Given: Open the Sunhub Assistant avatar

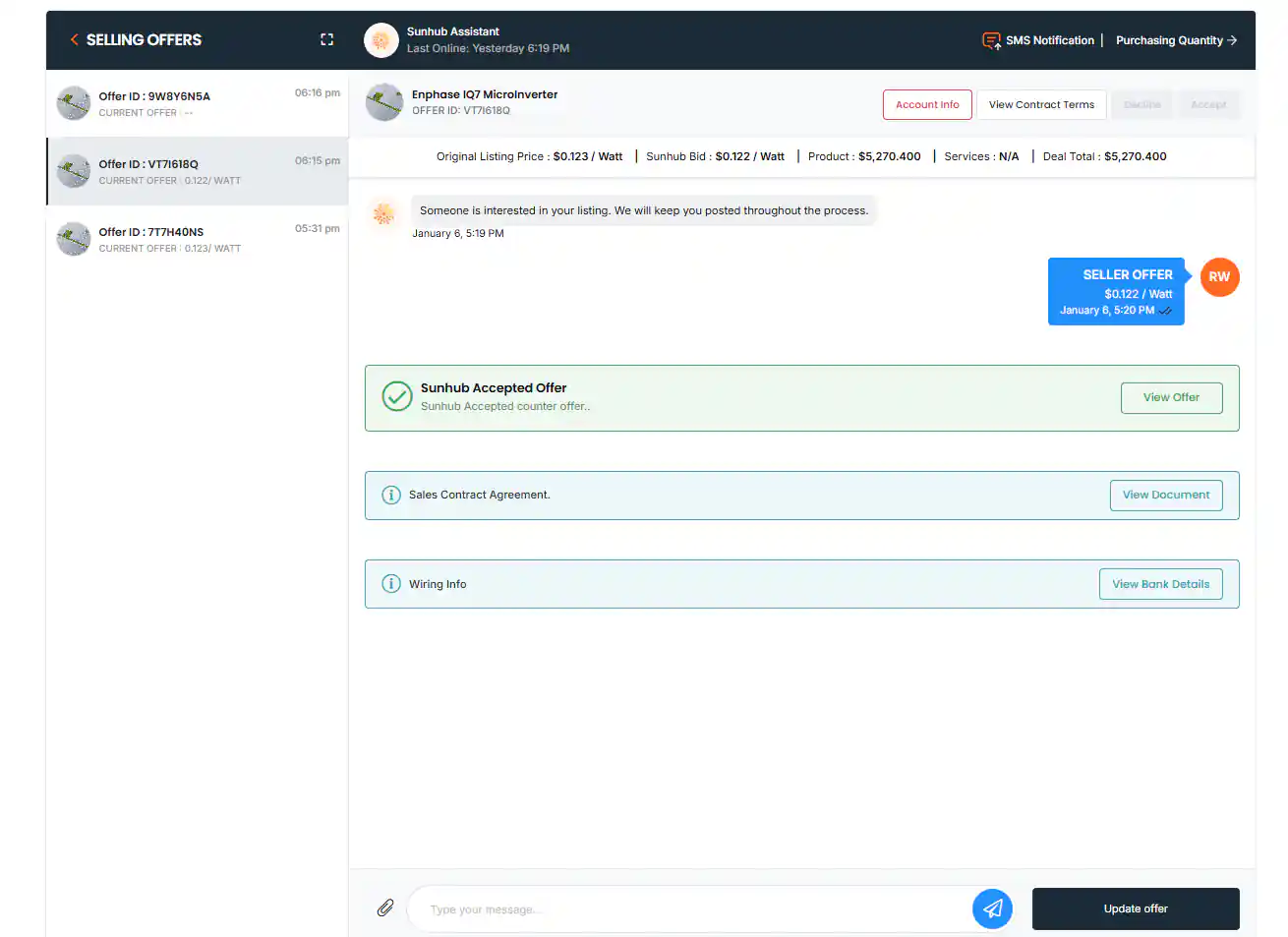Looking at the screenshot, I should 381,40.
